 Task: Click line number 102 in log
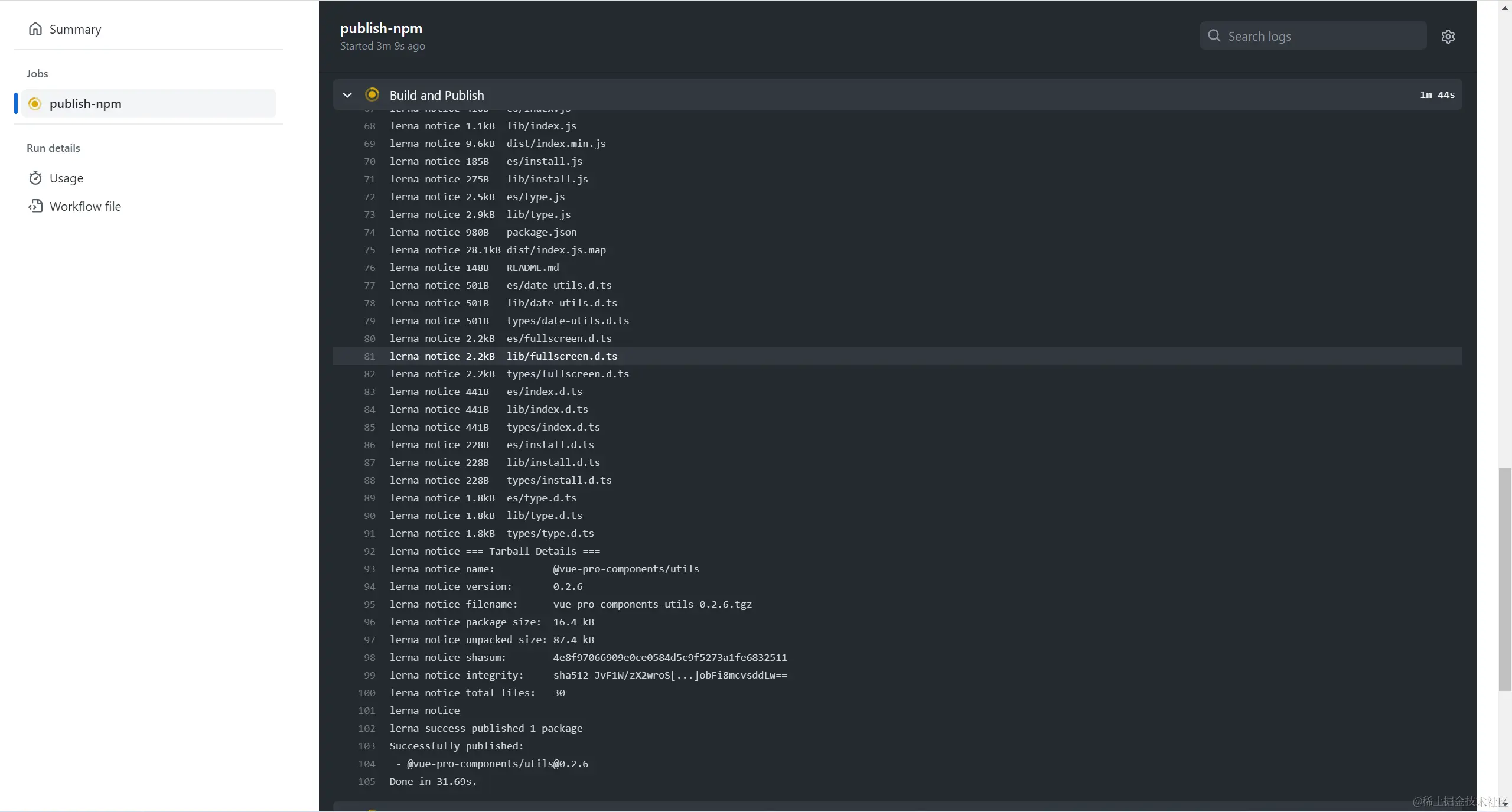point(366,728)
